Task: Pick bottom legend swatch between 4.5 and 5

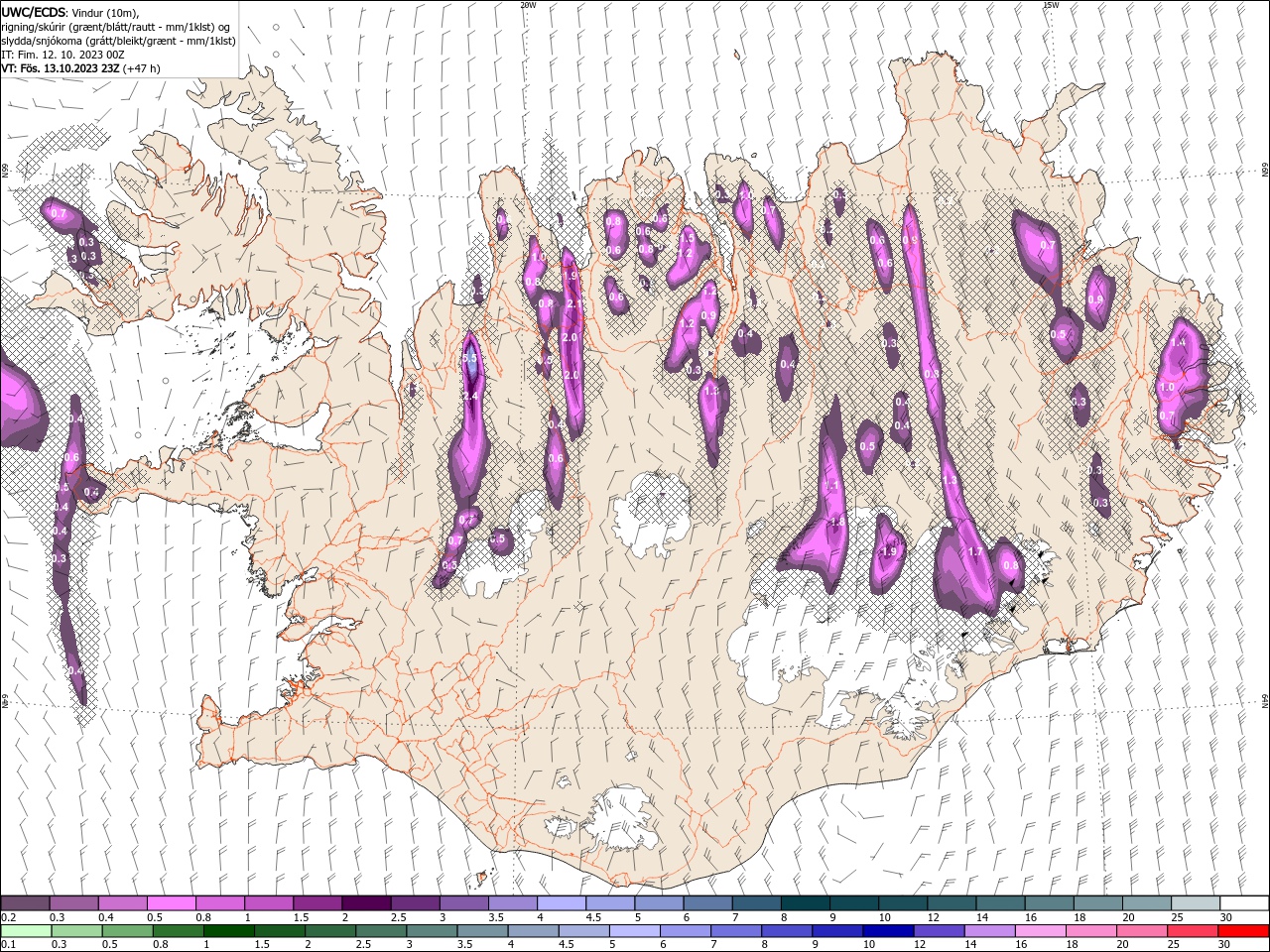Action: point(583,931)
